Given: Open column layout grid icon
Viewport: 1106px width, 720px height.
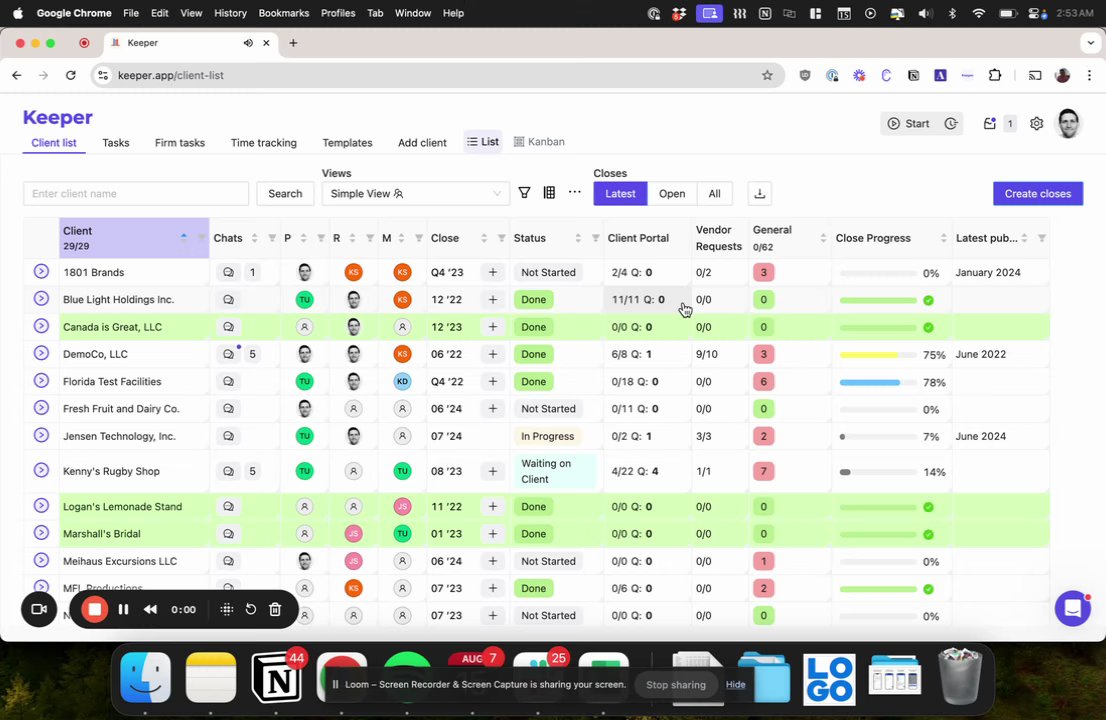Looking at the screenshot, I should [x=549, y=193].
